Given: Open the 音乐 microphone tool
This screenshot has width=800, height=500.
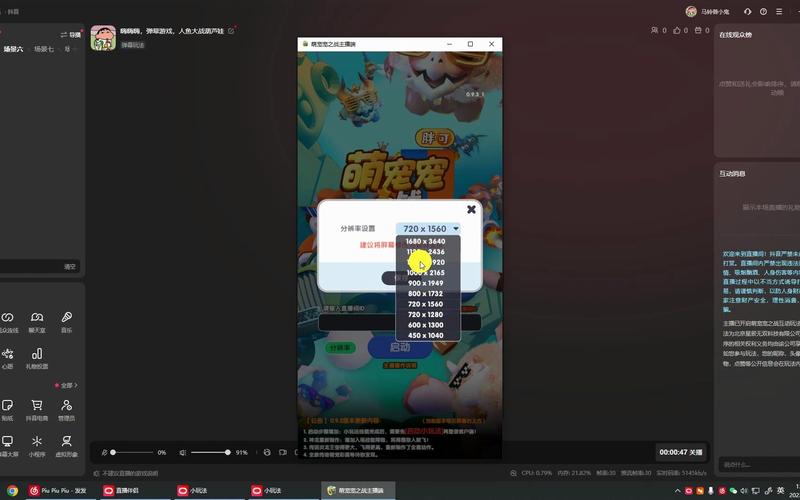Looking at the screenshot, I should [x=66, y=317].
